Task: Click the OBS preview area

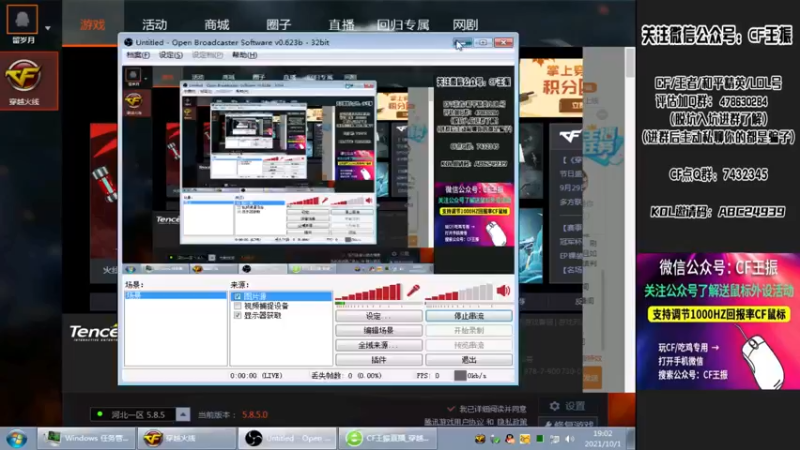Action: tap(318, 169)
